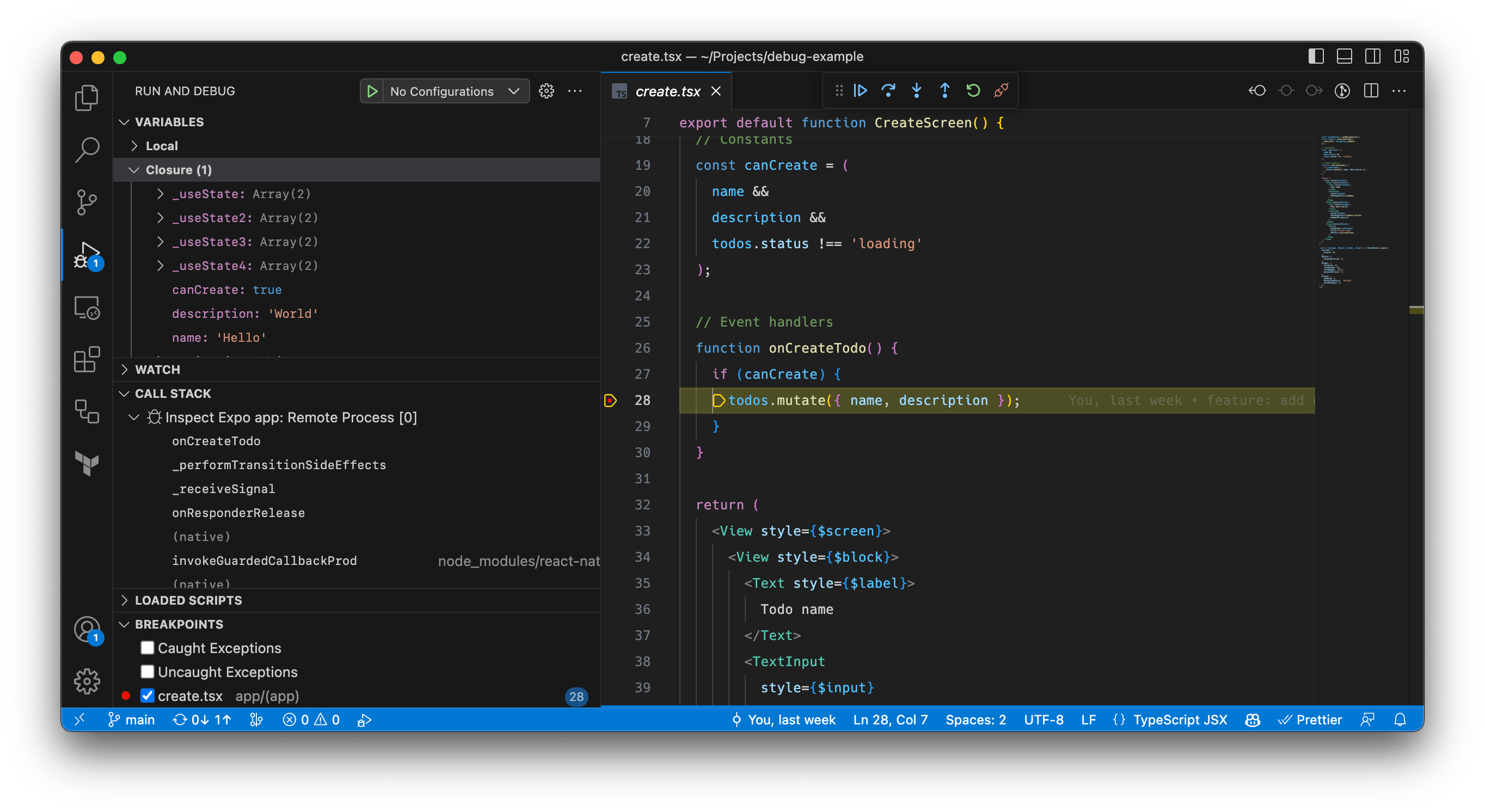Expand the _useState variable
The image size is (1485, 812).
(x=161, y=194)
